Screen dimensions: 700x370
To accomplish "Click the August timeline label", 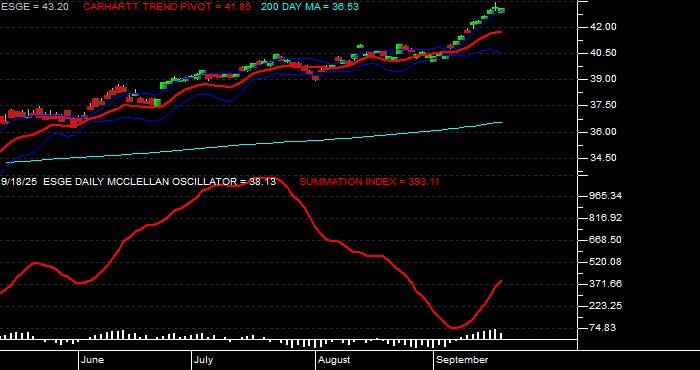I will 335,360.
